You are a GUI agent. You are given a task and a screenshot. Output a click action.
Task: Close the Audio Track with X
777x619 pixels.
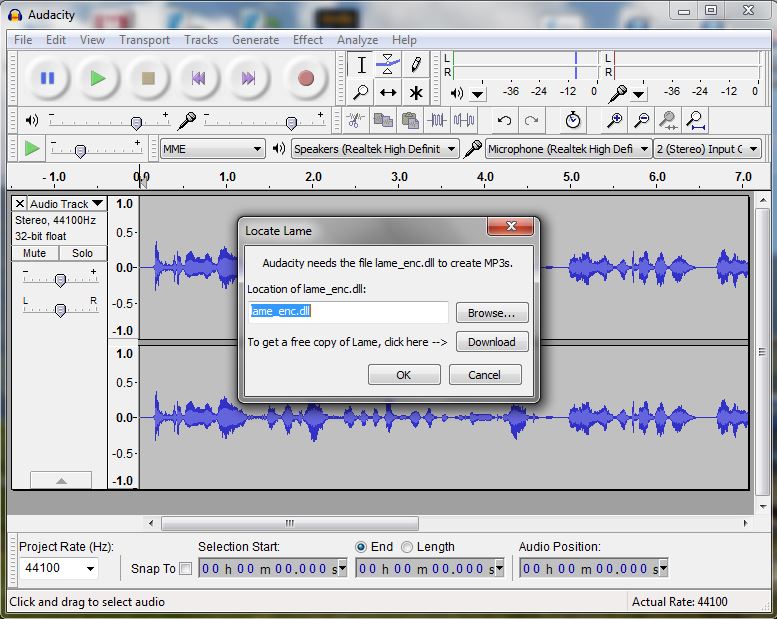click(x=19, y=204)
